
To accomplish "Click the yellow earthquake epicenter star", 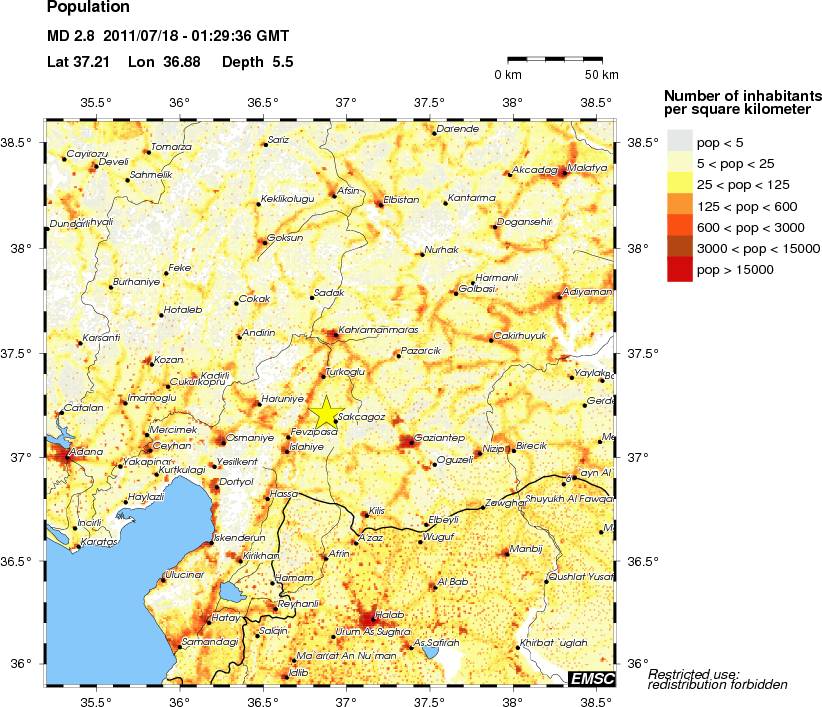I will (x=326, y=412).
